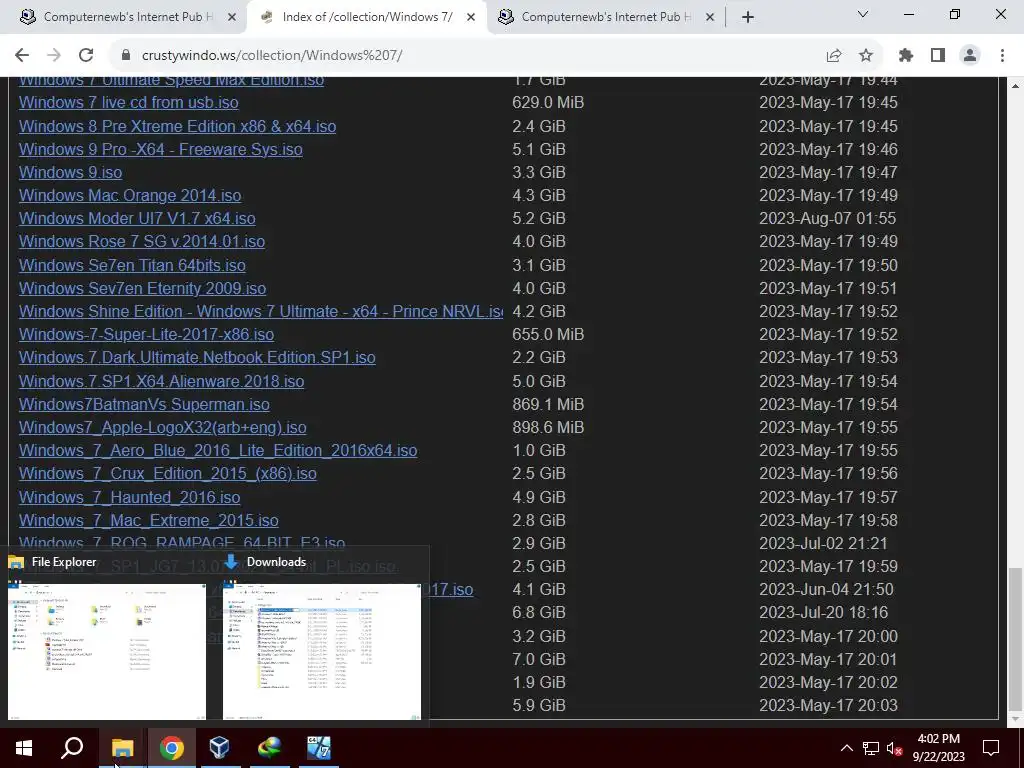Download Windows_7_Crux_Edition_2015_(x86).iso

[168, 473]
